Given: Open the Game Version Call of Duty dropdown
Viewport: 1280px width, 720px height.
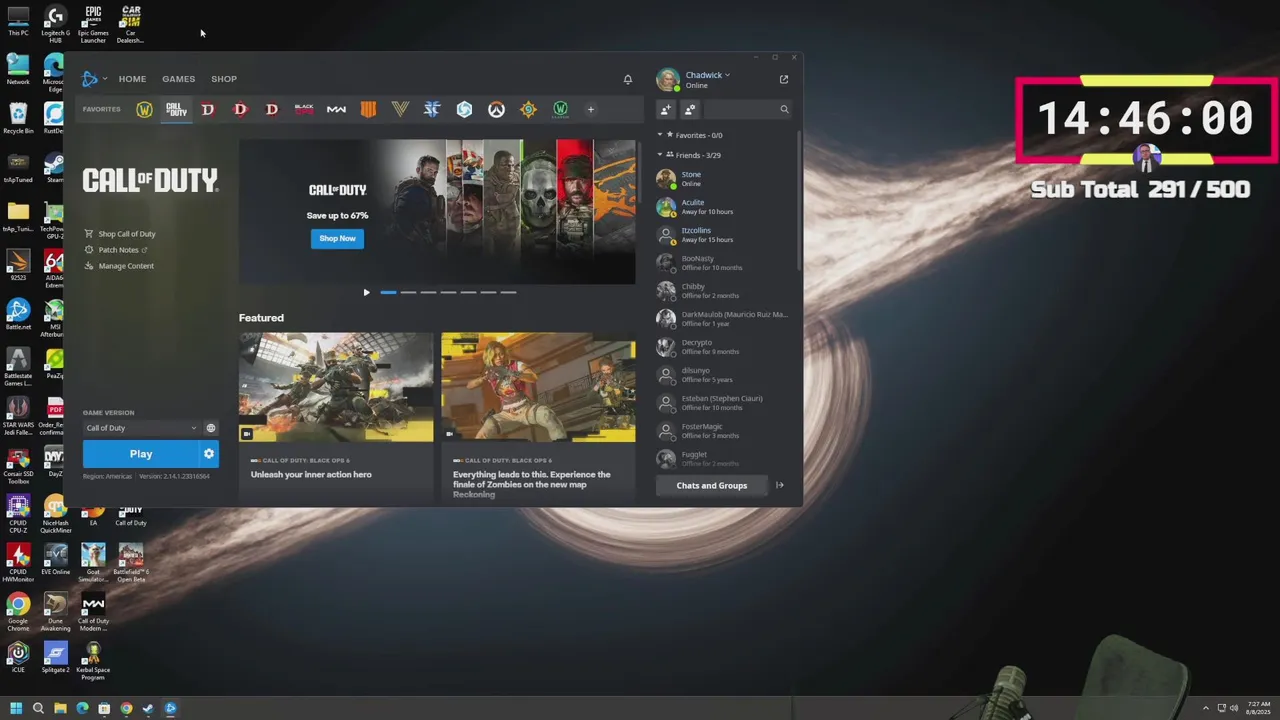Looking at the screenshot, I should [x=140, y=428].
